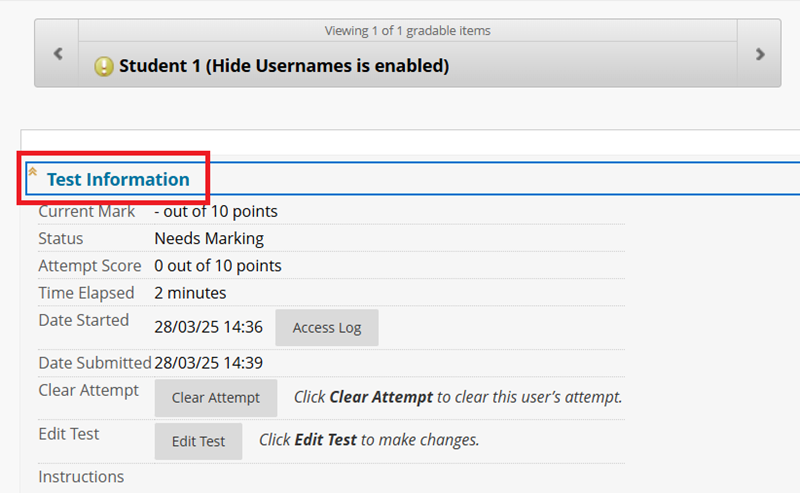Select the Student 1 name heading

pos(284,67)
